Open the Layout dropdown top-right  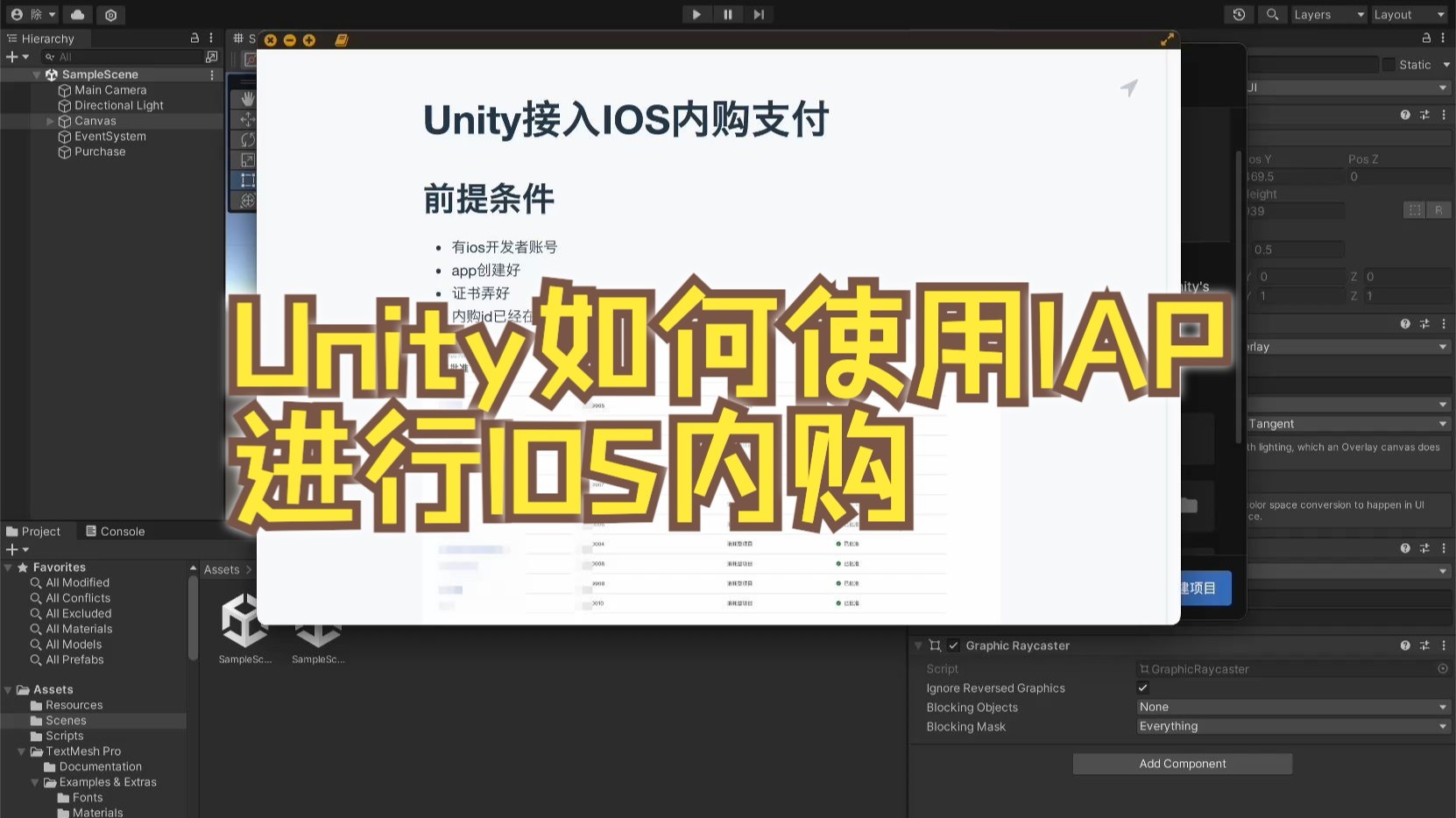pos(1407,14)
